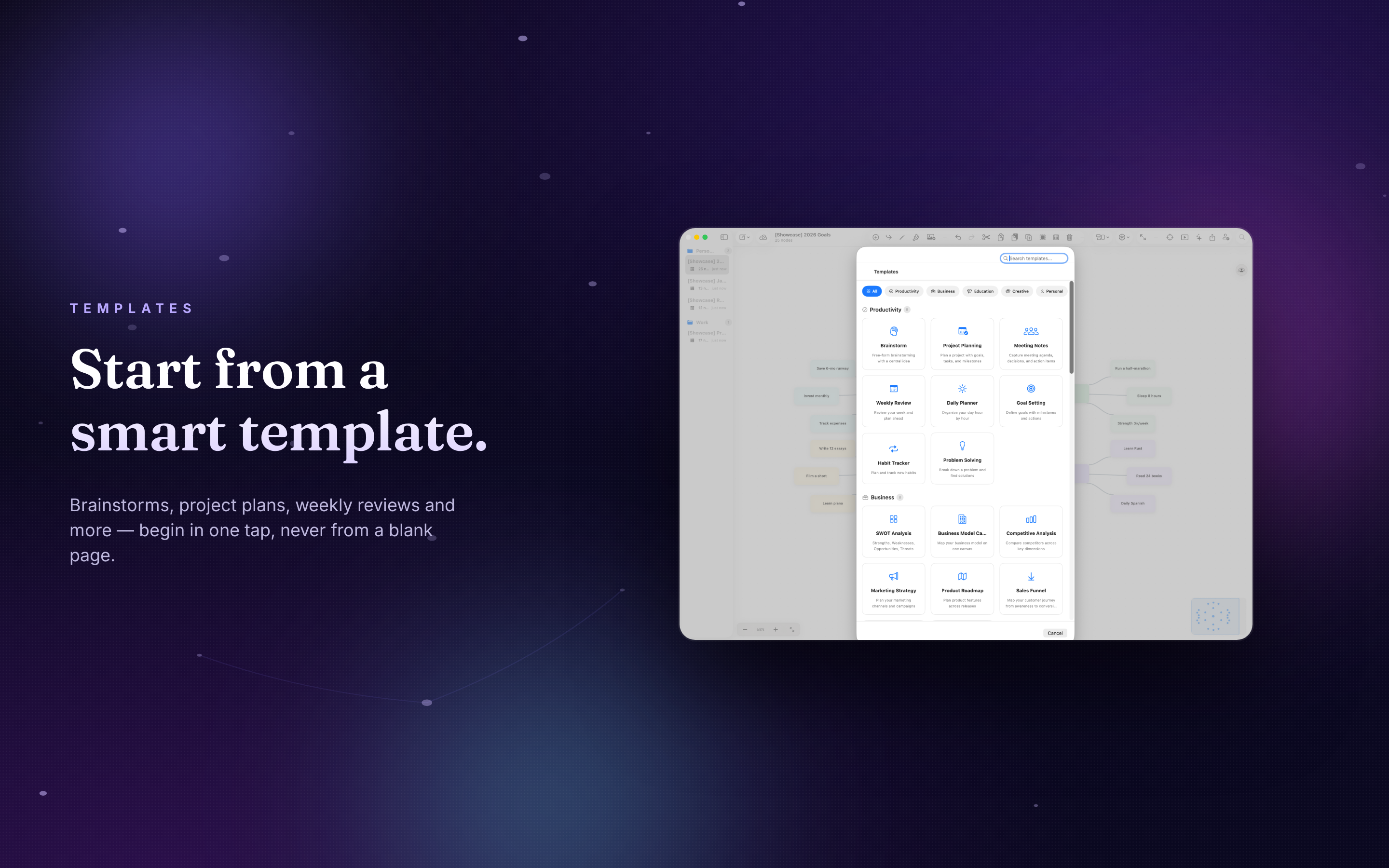
Task: Focus the Search templates field
Action: click(x=1034, y=258)
